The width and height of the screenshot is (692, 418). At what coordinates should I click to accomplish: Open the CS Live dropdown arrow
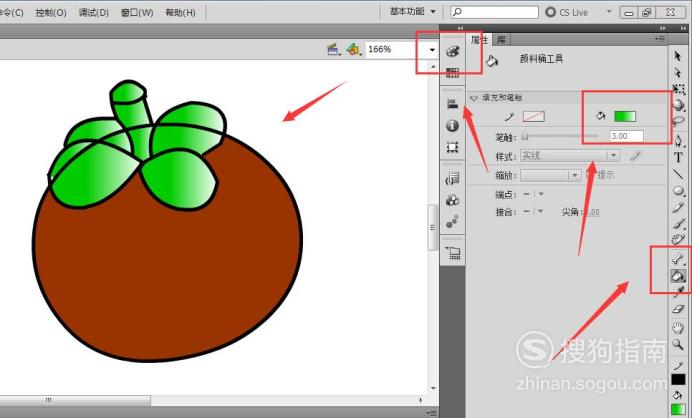tap(609, 11)
